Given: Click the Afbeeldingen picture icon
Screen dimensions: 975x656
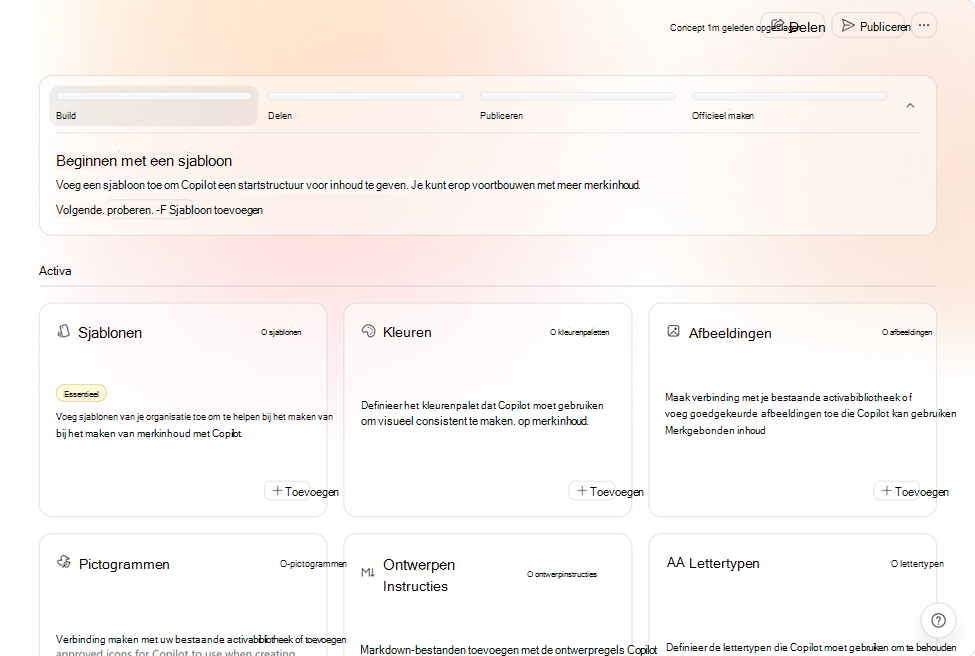Looking at the screenshot, I should pos(673,331).
